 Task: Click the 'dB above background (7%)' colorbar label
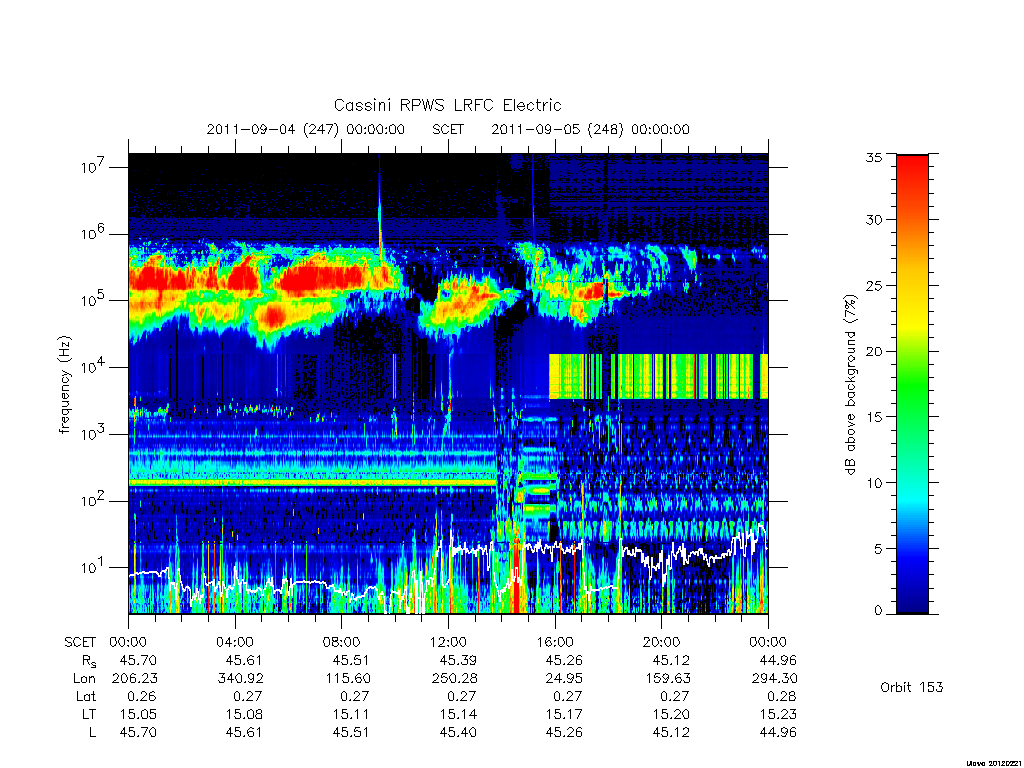(850, 385)
